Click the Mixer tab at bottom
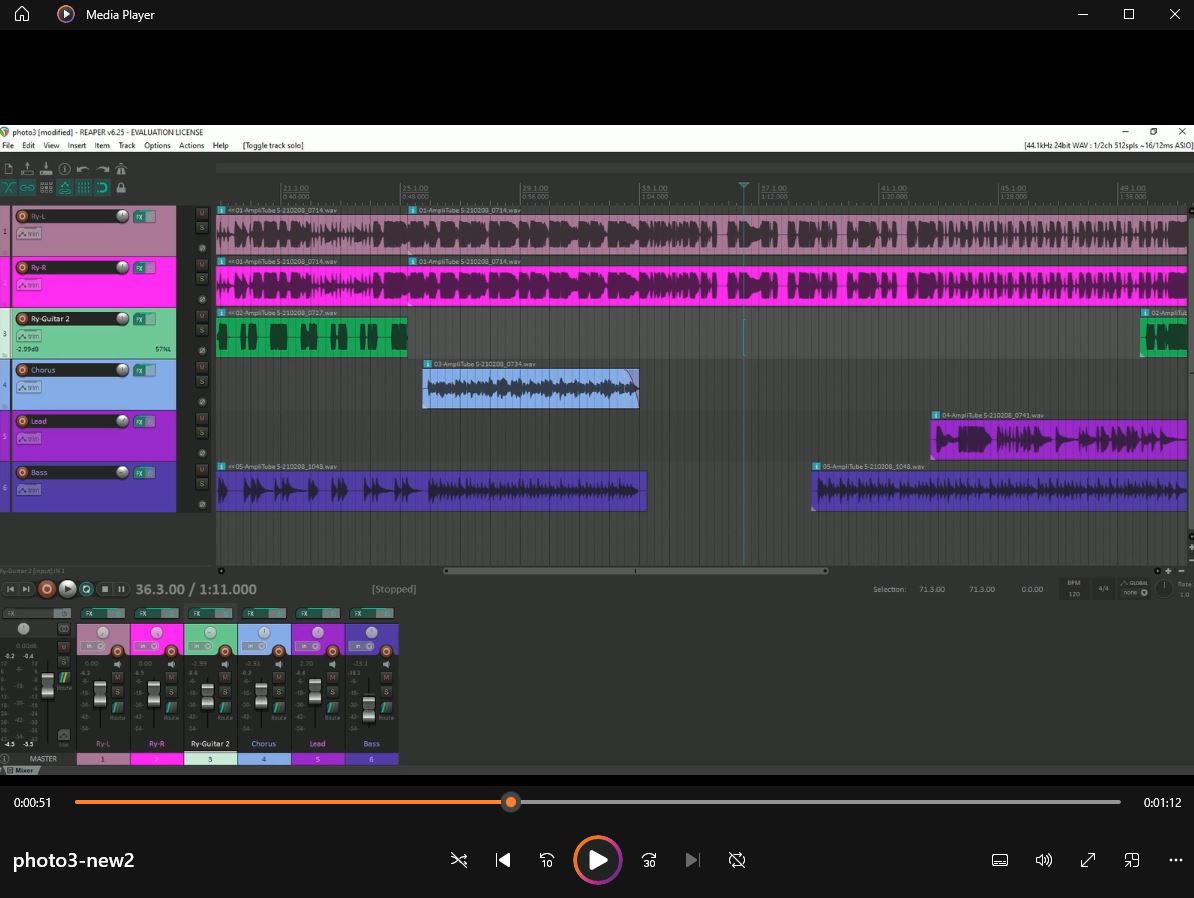The width and height of the screenshot is (1194, 898). pos(21,770)
